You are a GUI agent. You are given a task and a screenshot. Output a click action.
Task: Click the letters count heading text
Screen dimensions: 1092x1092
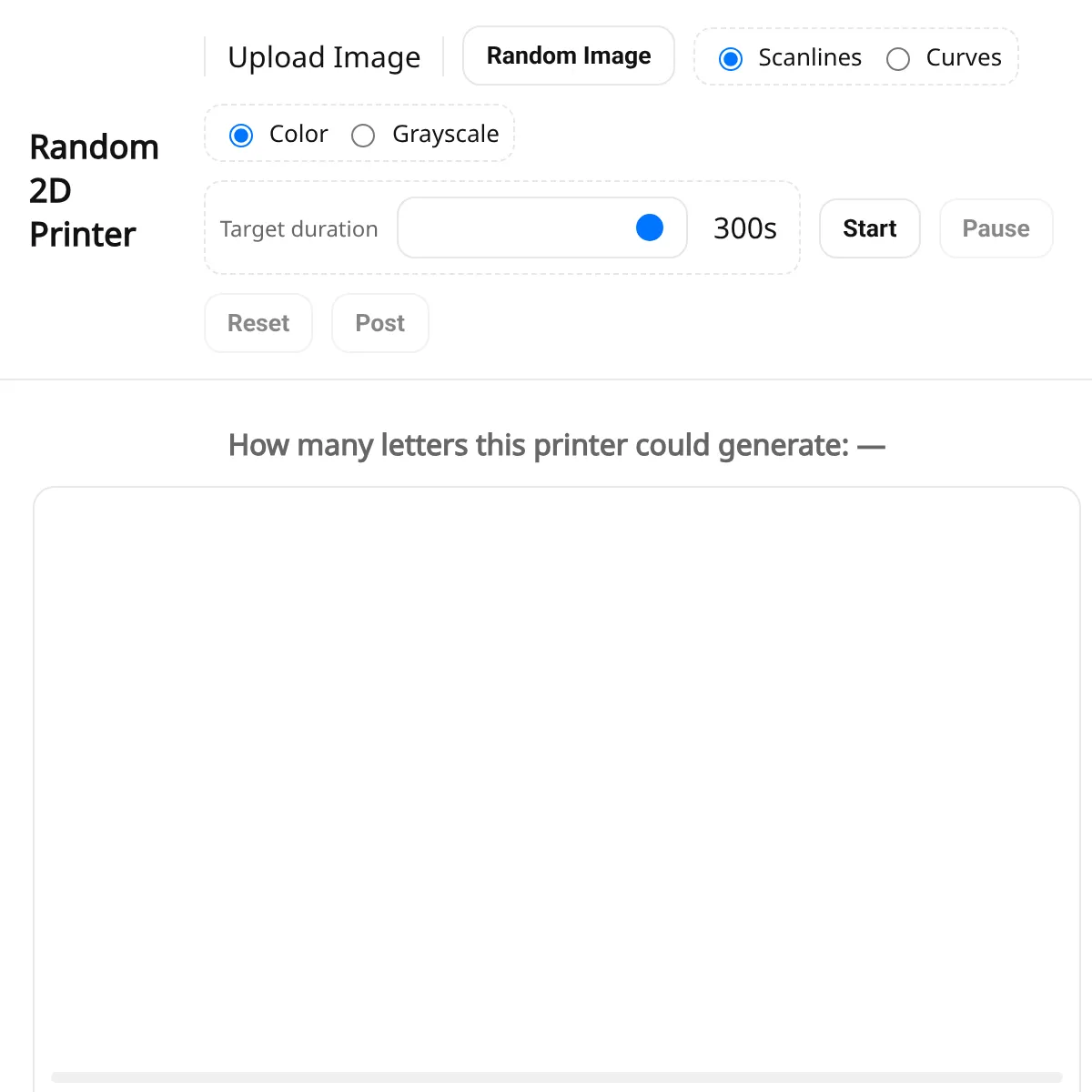[x=557, y=445]
